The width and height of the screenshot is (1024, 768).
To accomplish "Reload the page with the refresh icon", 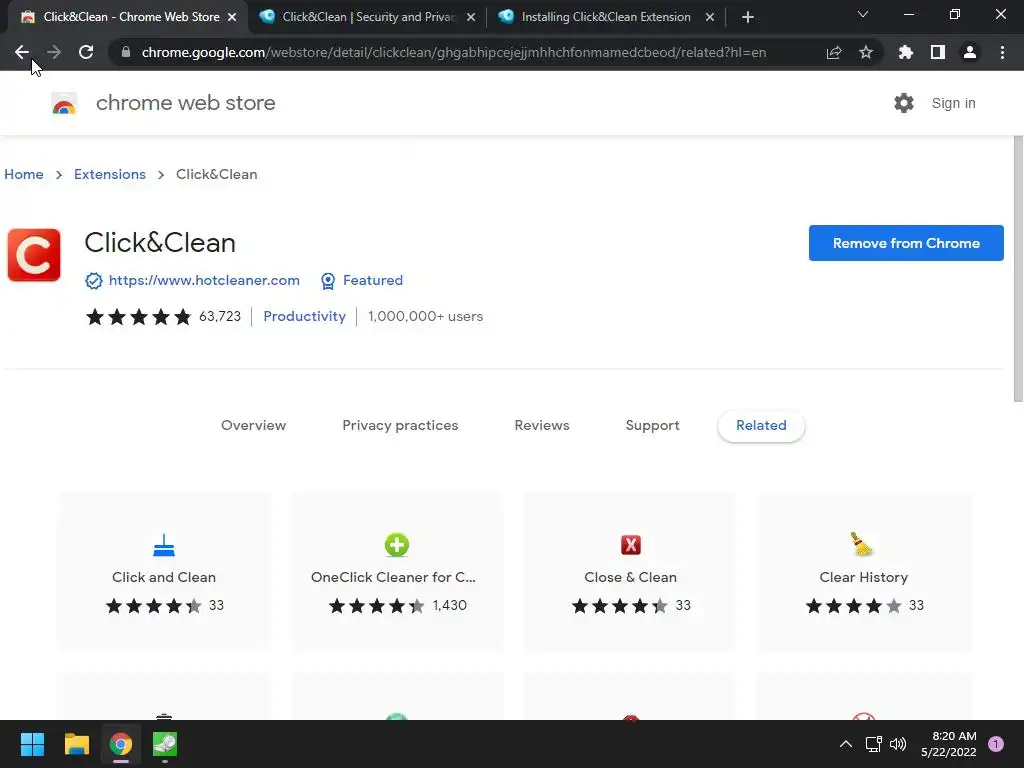I will pyautogui.click(x=86, y=52).
